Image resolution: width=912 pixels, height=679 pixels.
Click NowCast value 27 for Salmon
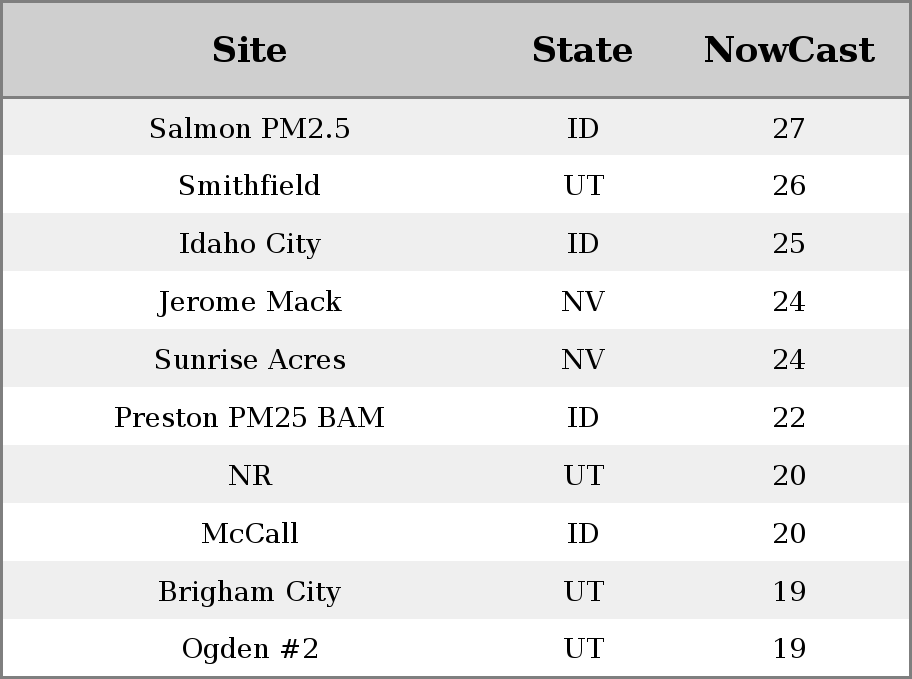point(788,128)
